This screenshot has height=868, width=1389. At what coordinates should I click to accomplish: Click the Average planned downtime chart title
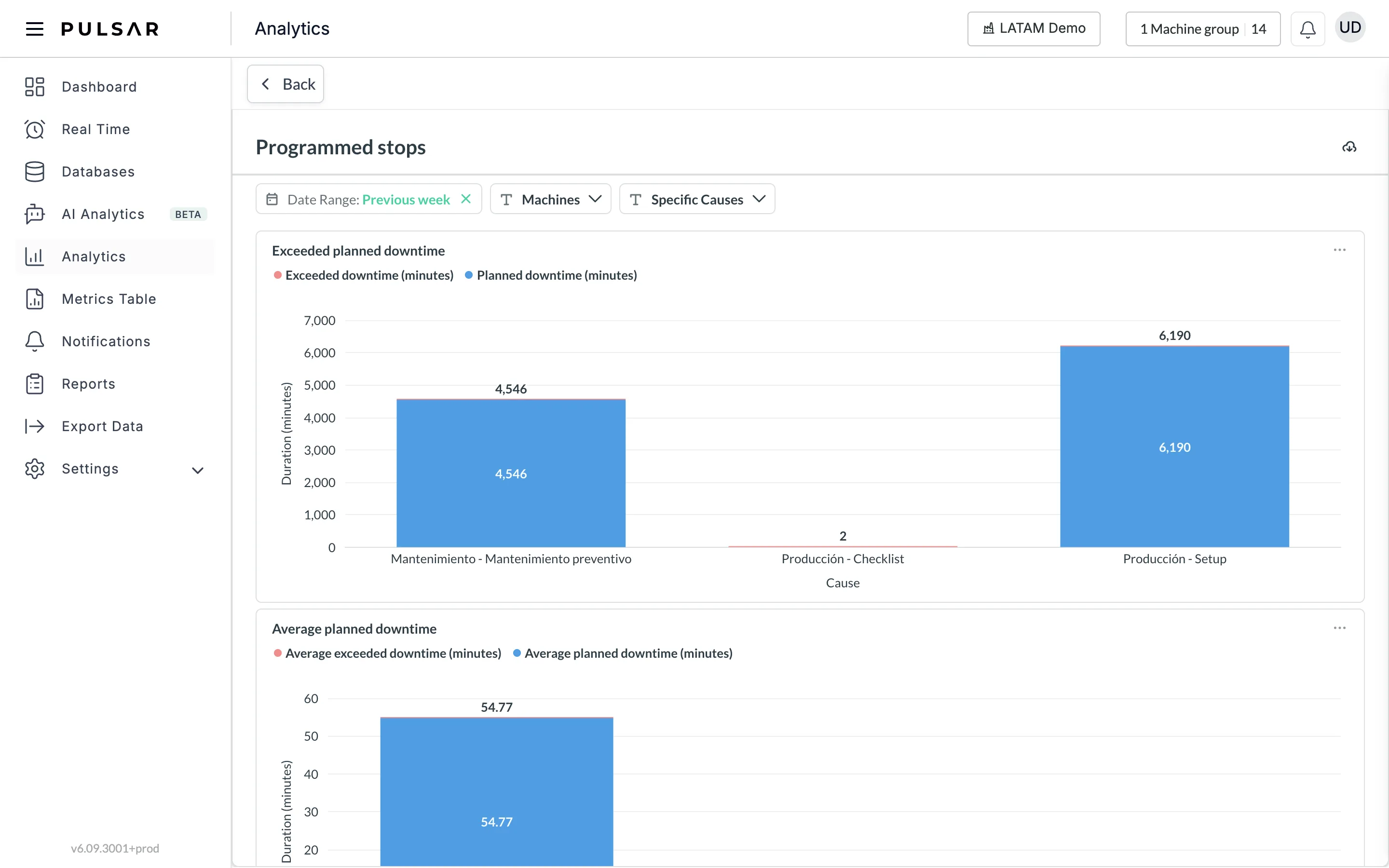[354, 629]
